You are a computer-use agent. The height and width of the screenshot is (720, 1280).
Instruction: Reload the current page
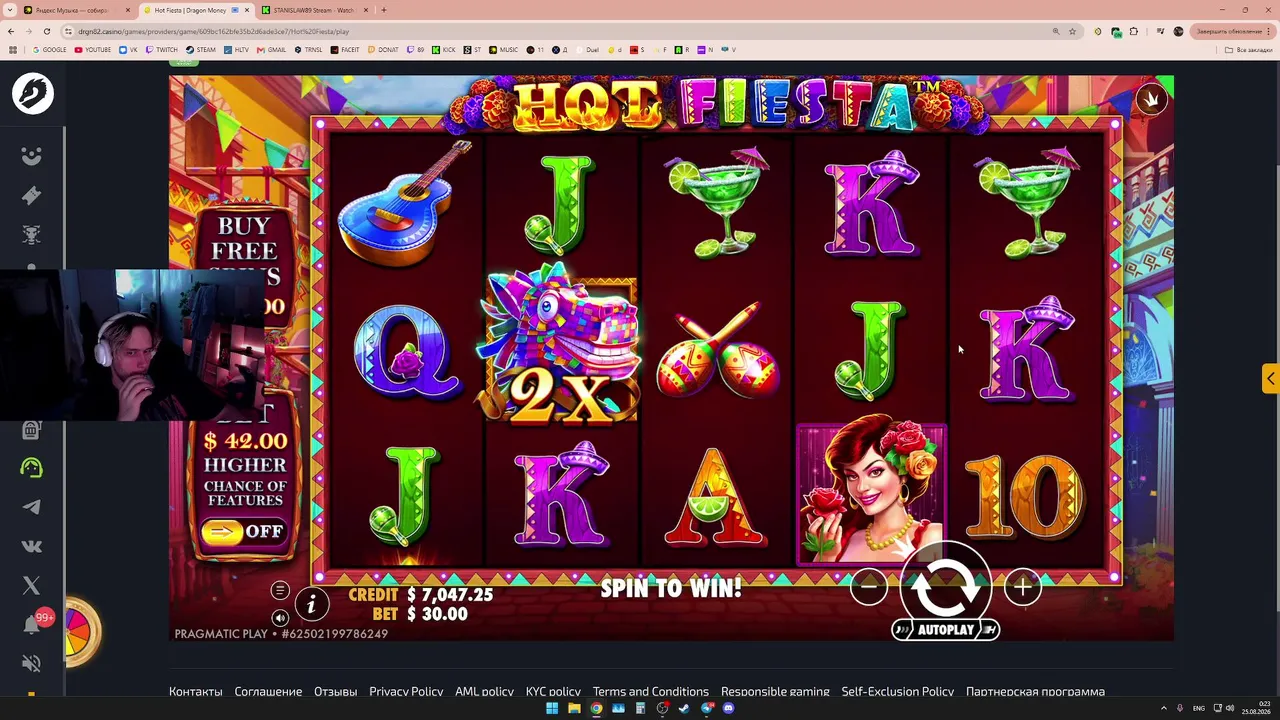pyautogui.click(x=48, y=31)
